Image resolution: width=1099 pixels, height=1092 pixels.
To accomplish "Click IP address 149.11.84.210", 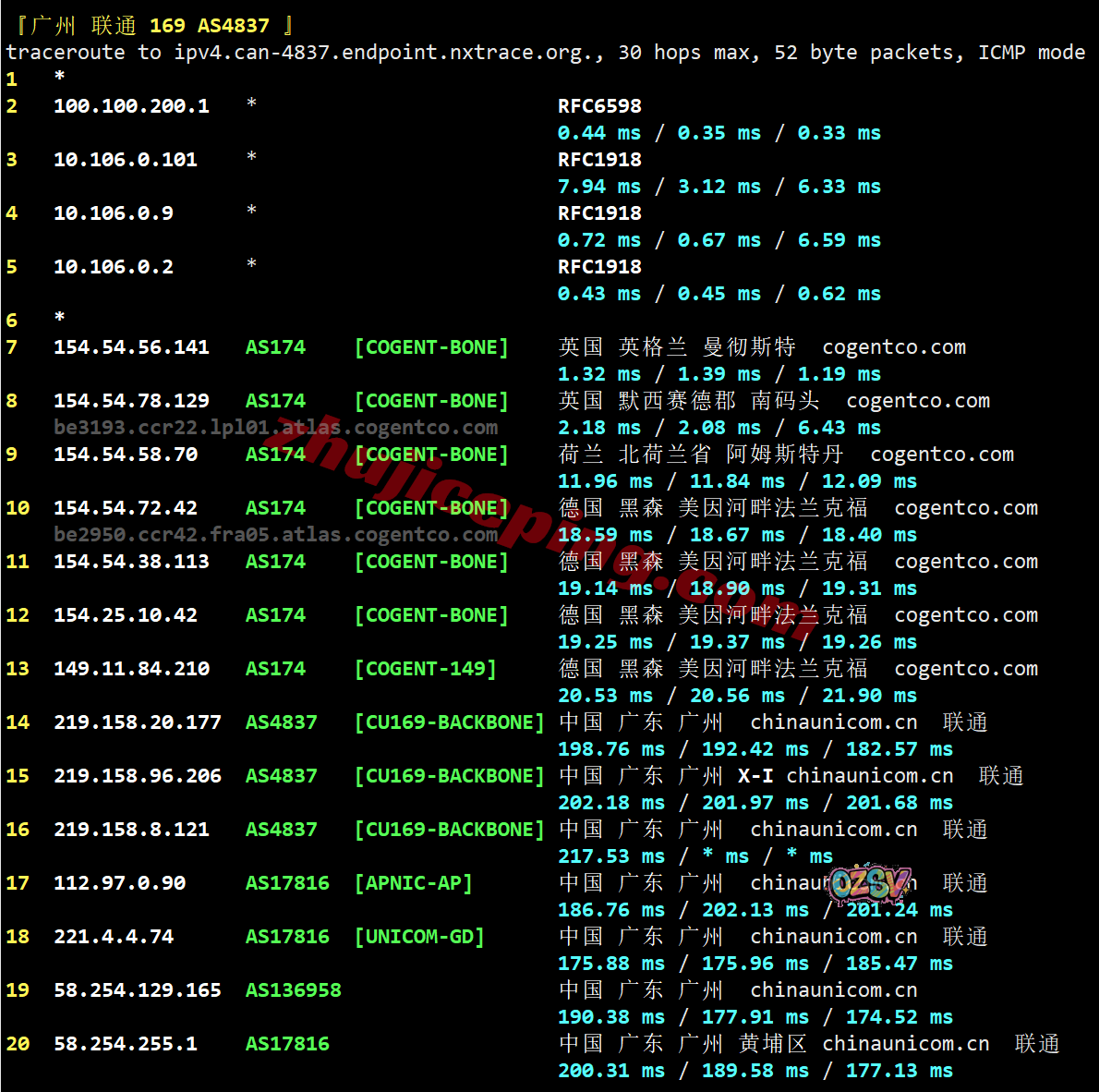I will pyautogui.click(x=131, y=669).
